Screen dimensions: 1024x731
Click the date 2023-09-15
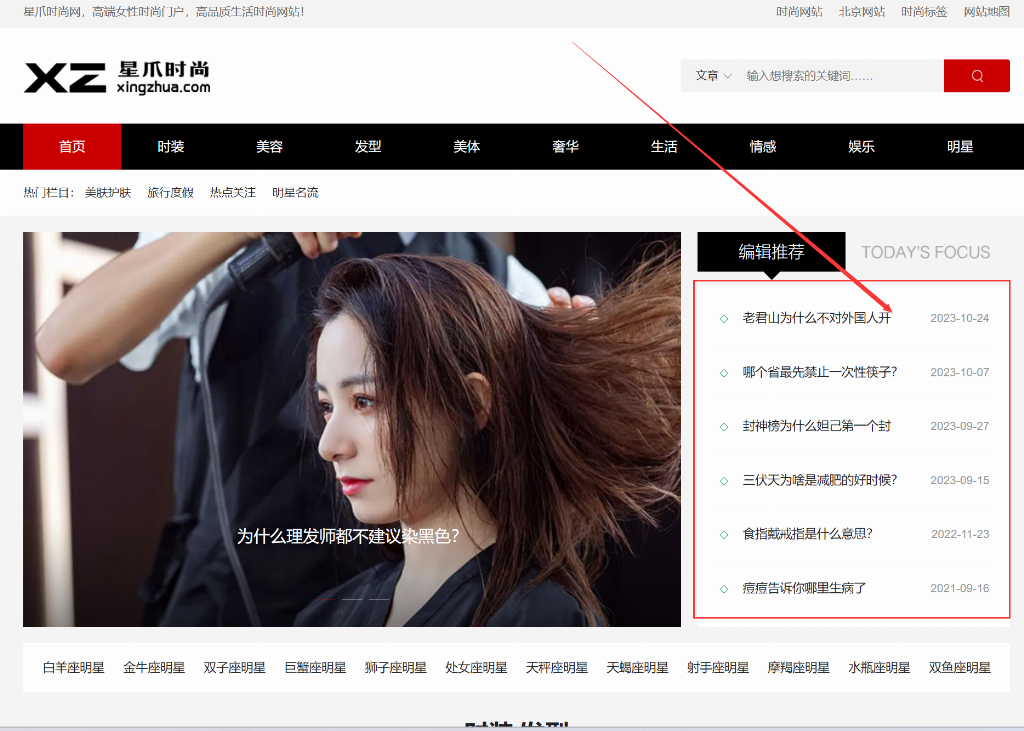959,480
